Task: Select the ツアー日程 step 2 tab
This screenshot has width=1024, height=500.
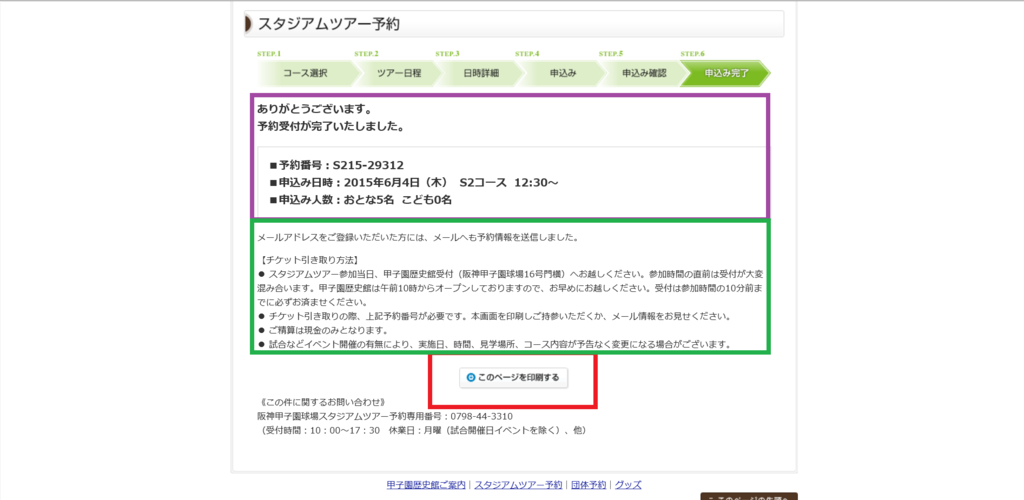Action: click(x=398, y=73)
